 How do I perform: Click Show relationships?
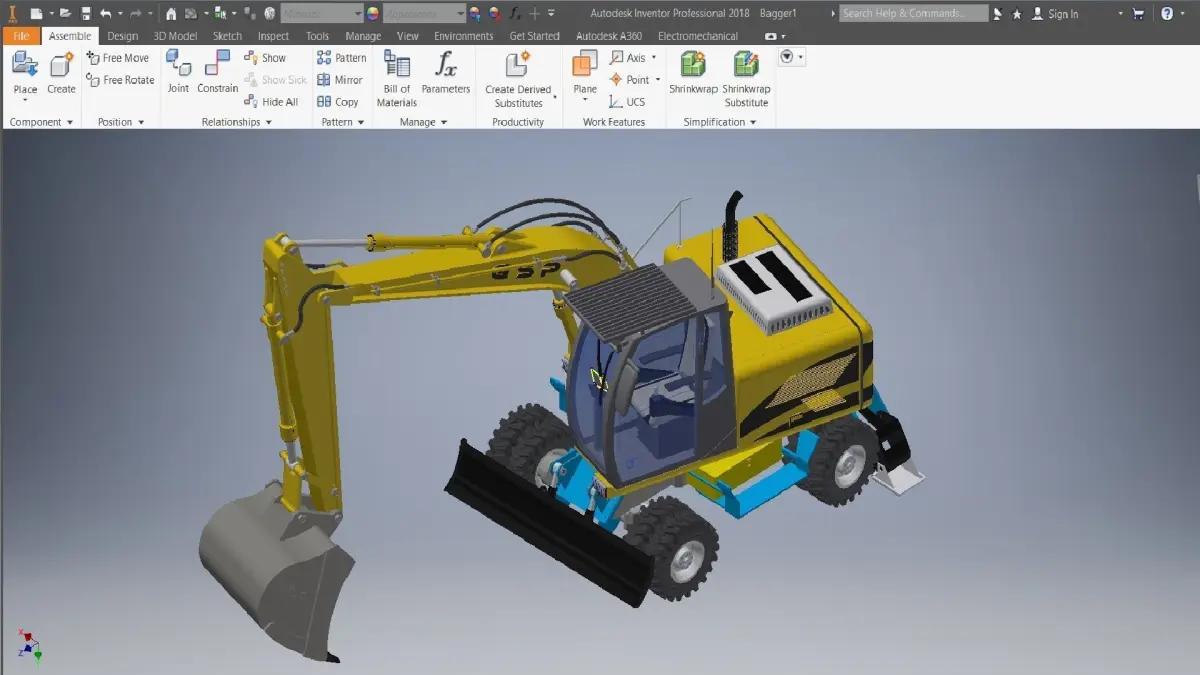pyautogui.click(x=265, y=58)
